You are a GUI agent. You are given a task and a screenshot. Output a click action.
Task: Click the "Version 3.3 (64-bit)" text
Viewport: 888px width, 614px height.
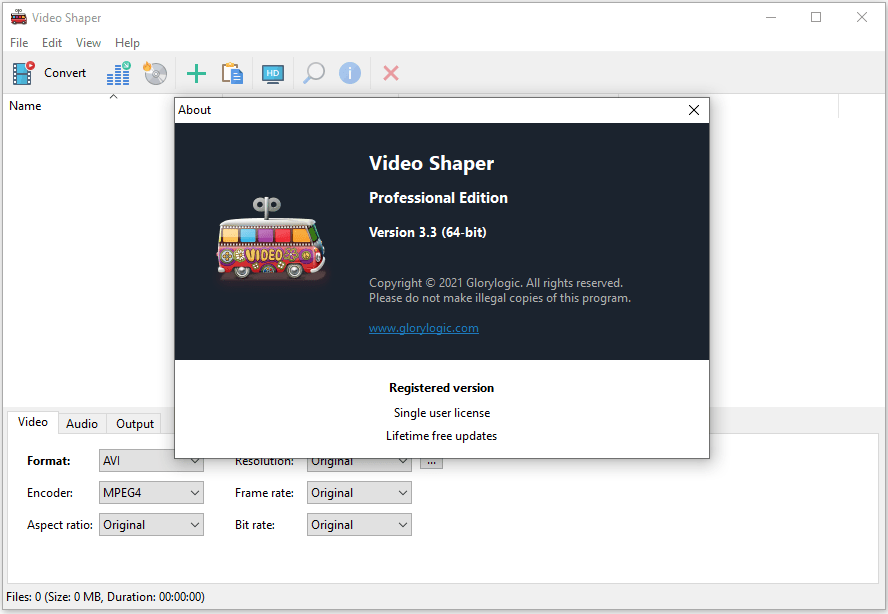(428, 232)
